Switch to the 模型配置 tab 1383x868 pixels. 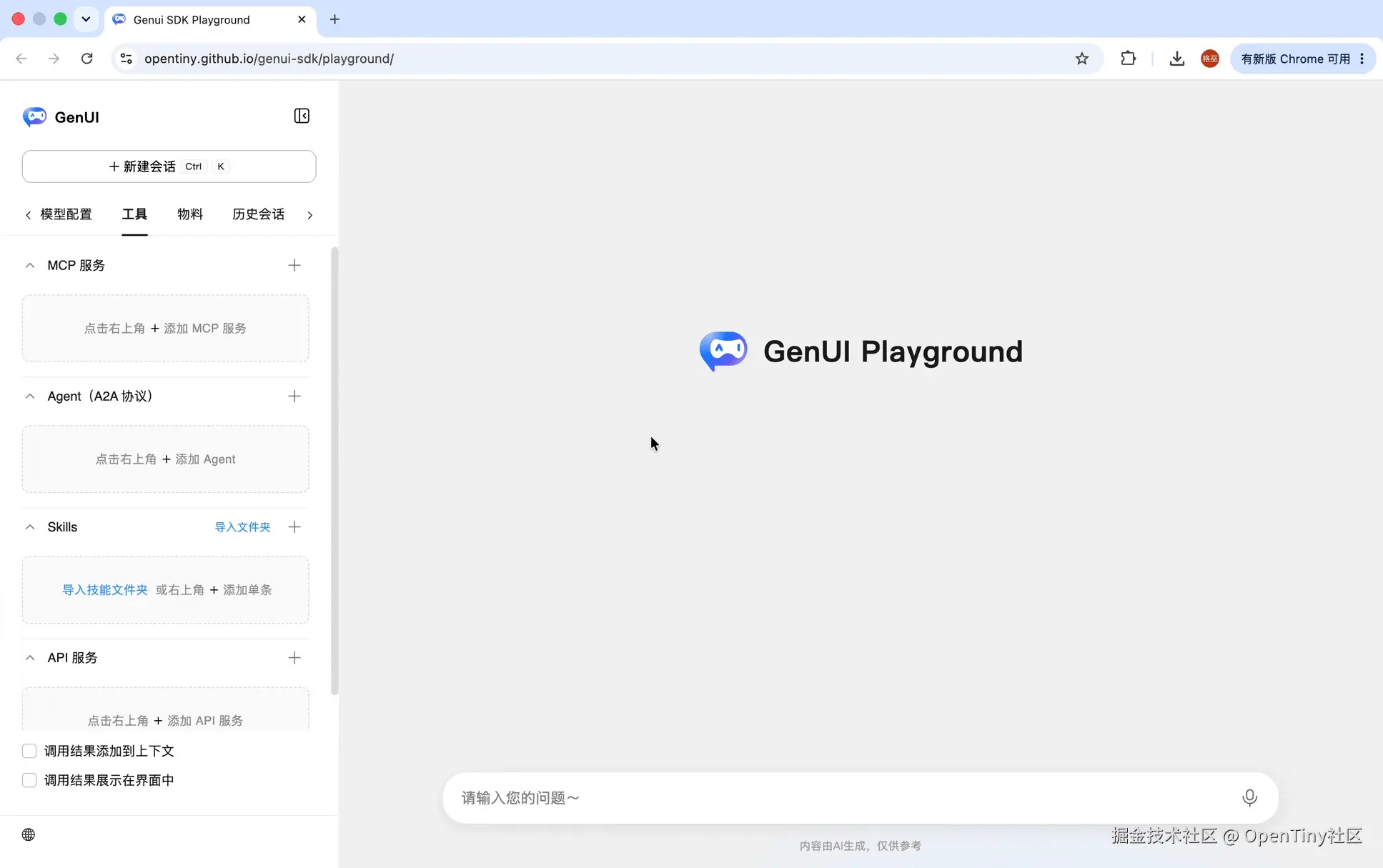coord(66,214)
